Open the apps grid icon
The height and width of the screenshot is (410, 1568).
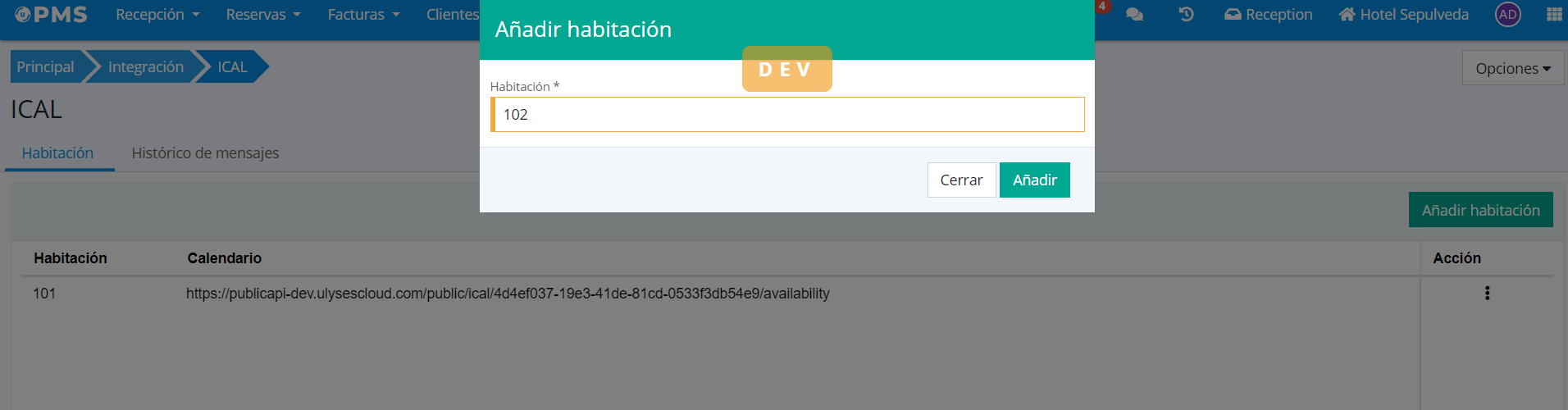click(1553, 15)
